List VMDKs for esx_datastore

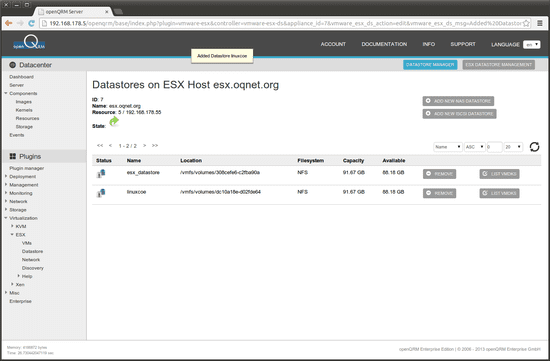499,174
